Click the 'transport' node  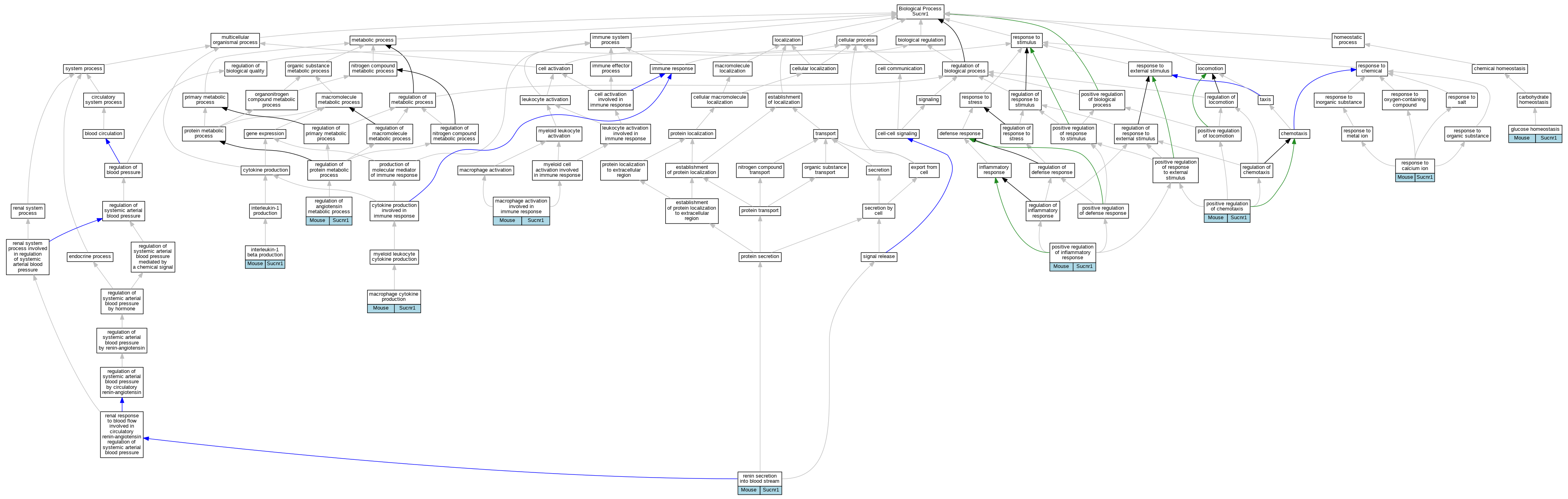[x=825, y=134]
